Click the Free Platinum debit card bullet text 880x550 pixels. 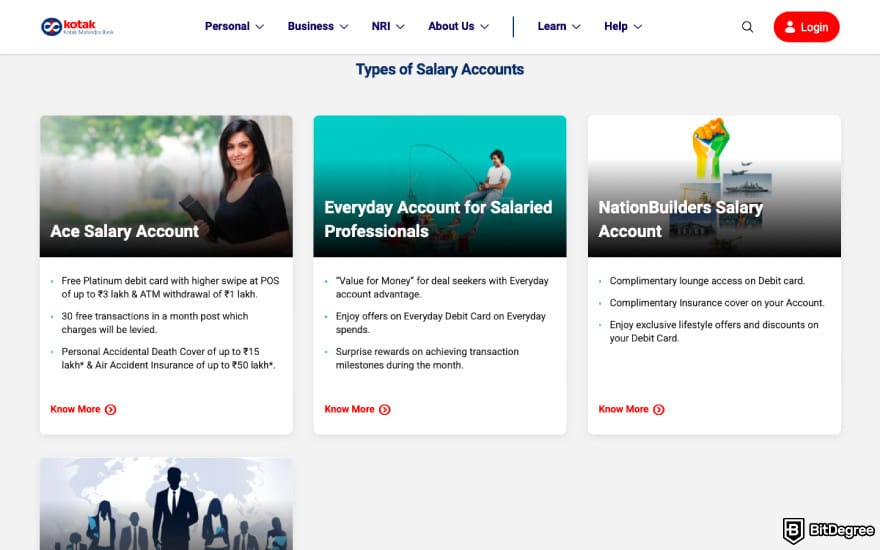(170, 287)
